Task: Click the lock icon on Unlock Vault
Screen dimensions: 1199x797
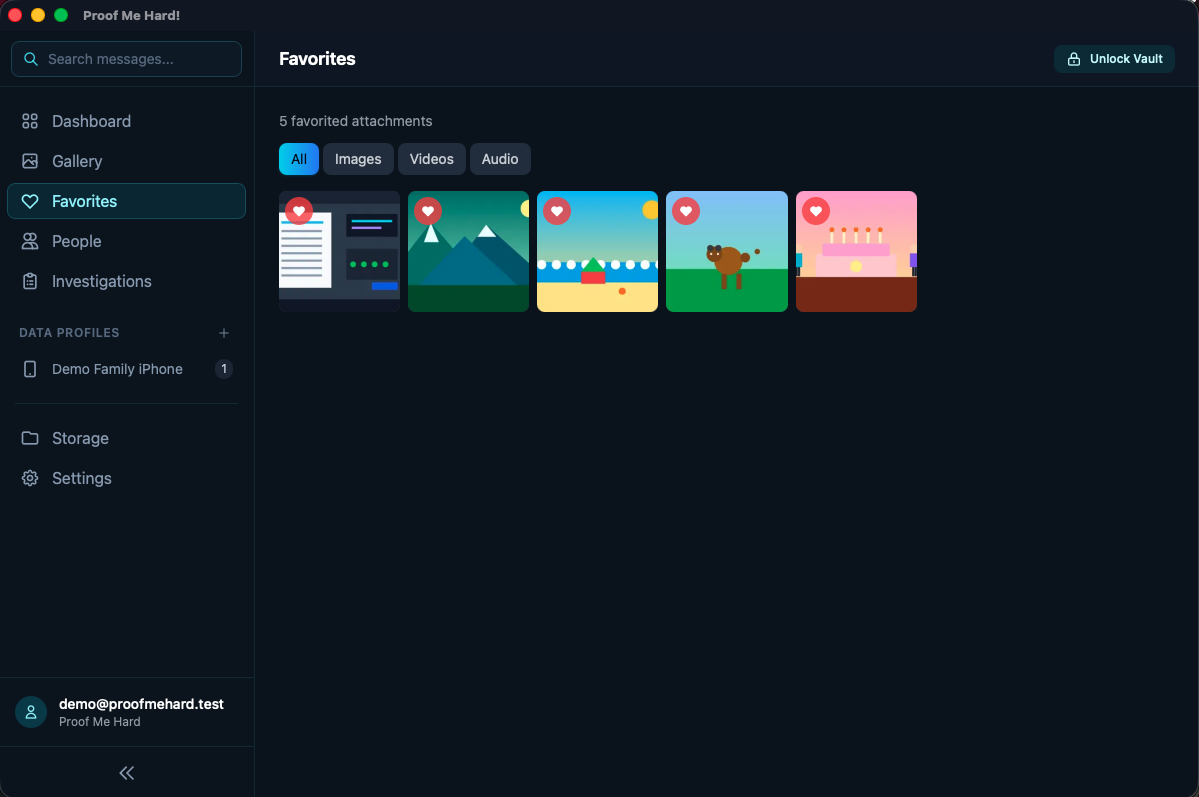Action: tap(1074, 59)
